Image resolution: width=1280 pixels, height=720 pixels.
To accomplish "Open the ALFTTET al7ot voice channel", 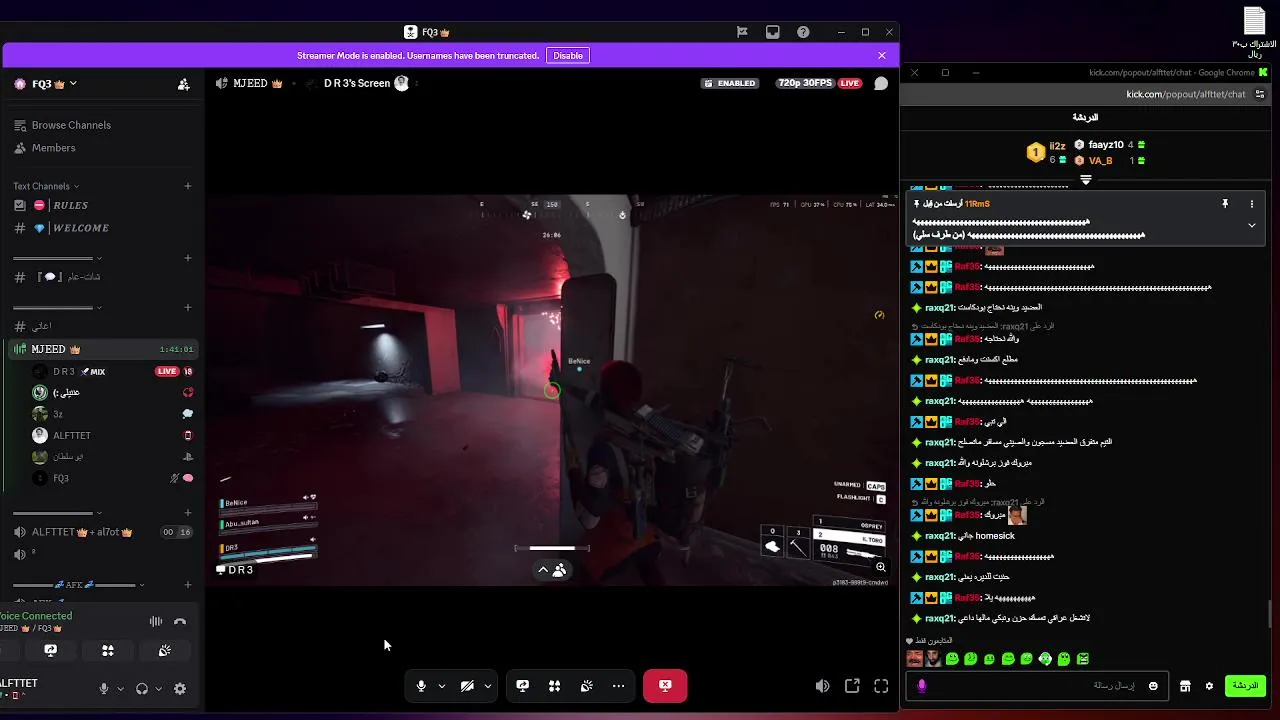I will (x=82, y=532).
